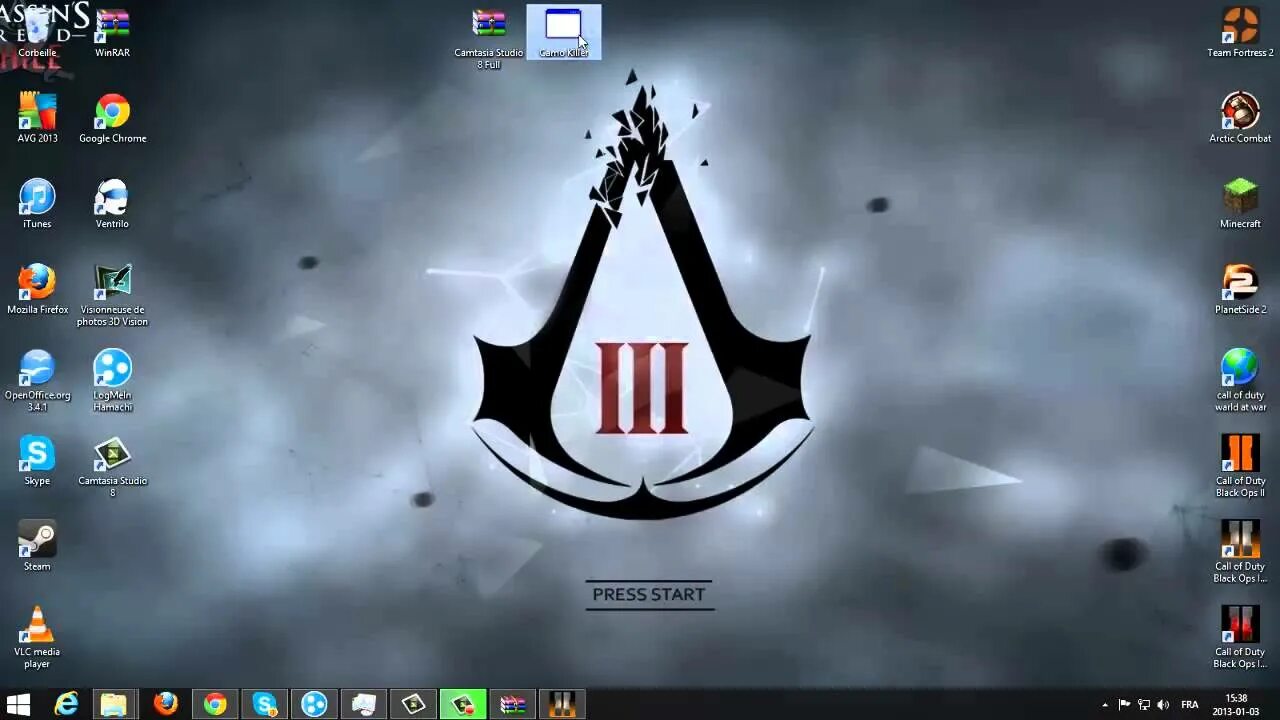
Task: Select the Arctic Combat desktop shortcut
Action: [x=1240, y=118]
